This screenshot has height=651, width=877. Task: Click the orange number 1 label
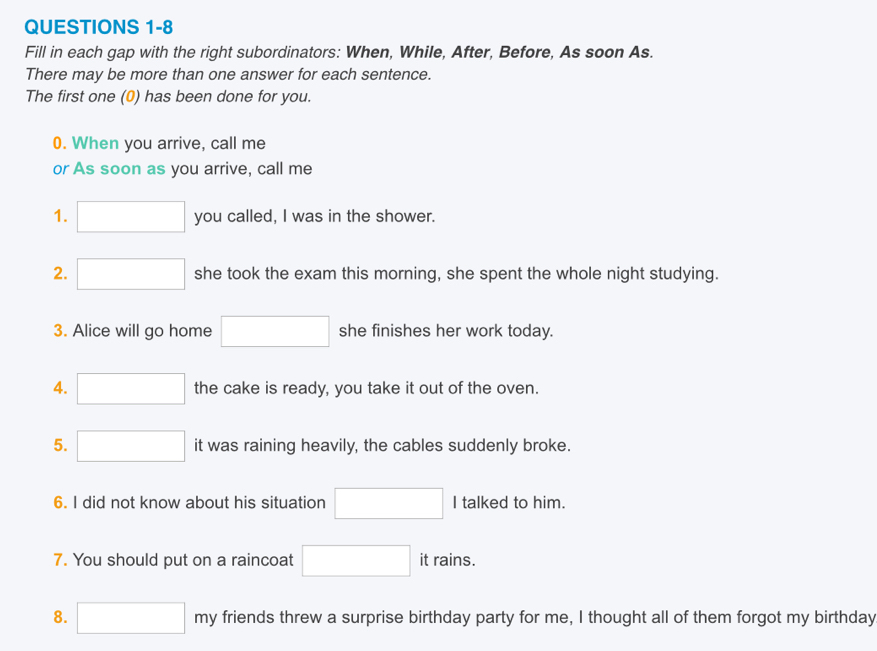[x=60, y=216]
